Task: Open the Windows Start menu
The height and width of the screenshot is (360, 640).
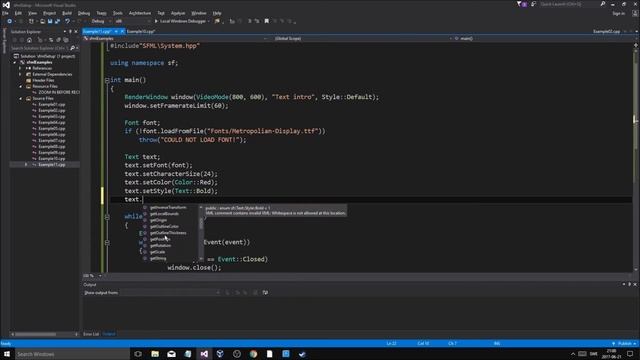Action: [x=7, y=354]
